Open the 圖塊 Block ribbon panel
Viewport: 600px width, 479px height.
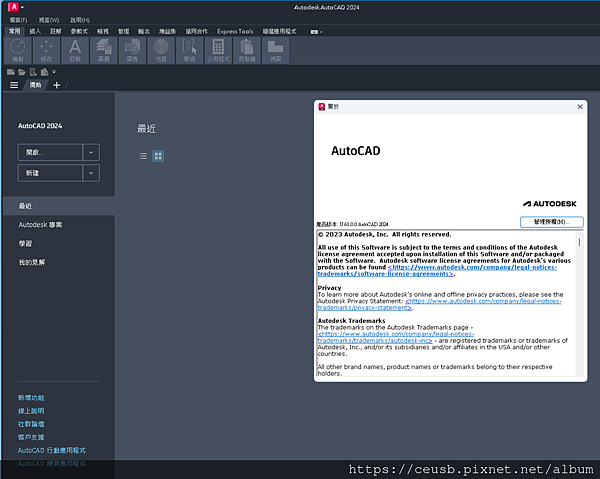click(132, 50)
